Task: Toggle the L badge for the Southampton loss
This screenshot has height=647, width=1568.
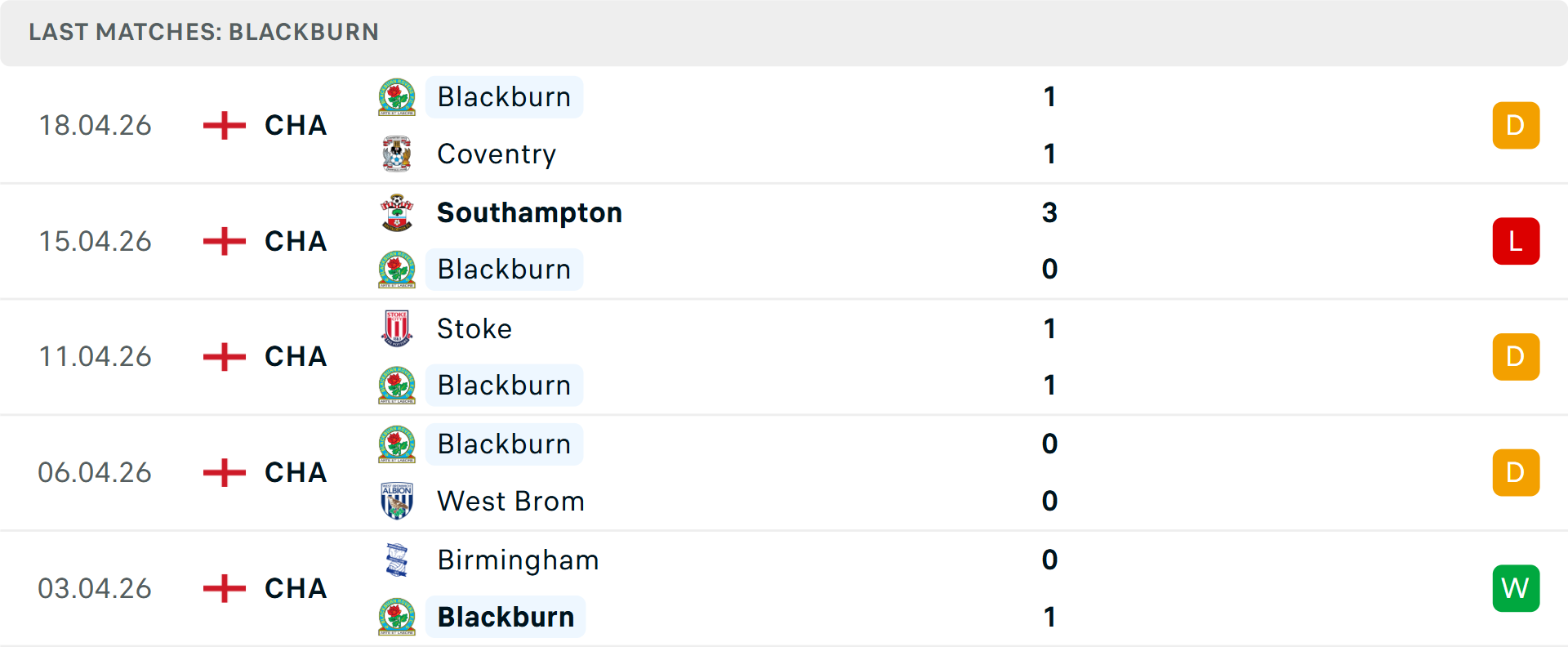Action: [x=1516, y=241]
